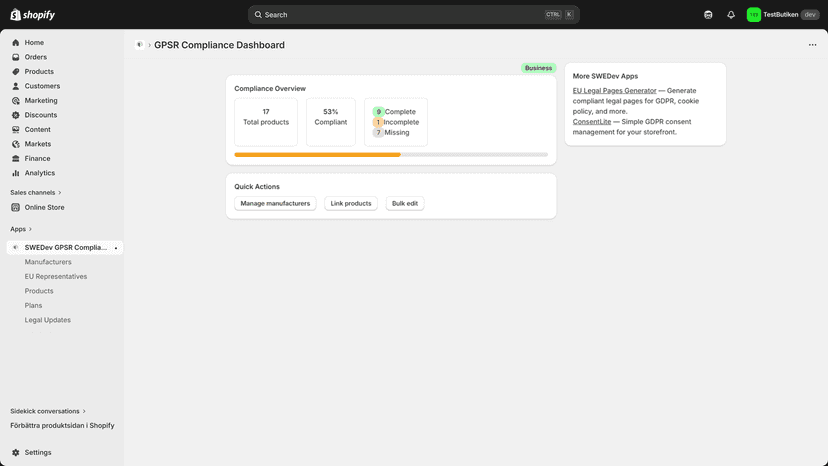Expand the Sales channels section
828x466 pixels.
35,192
